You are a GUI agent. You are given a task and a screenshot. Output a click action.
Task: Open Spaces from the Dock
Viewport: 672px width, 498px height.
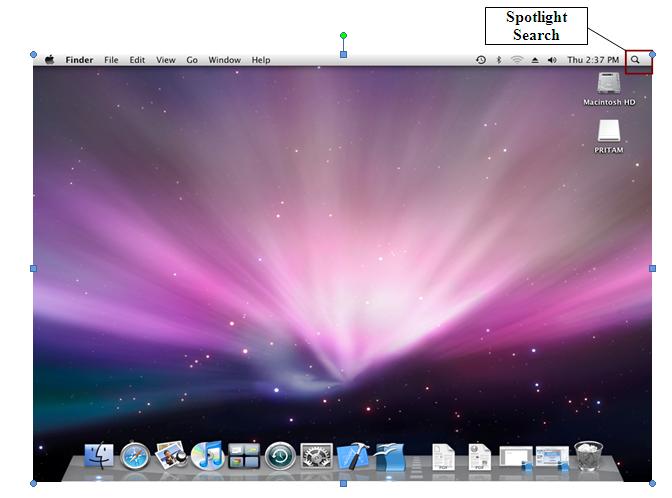click(x=244, y=456)
